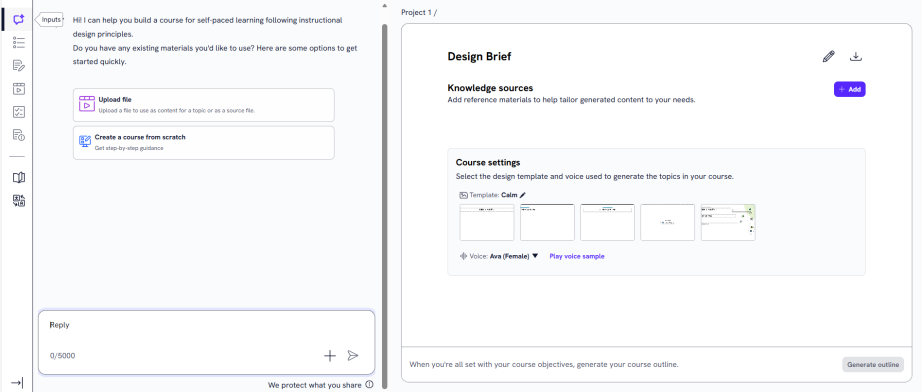Click the chat panel vertical scrollbar
The height and width of the screenshot is (392, 922).
[x=385, y=206]
